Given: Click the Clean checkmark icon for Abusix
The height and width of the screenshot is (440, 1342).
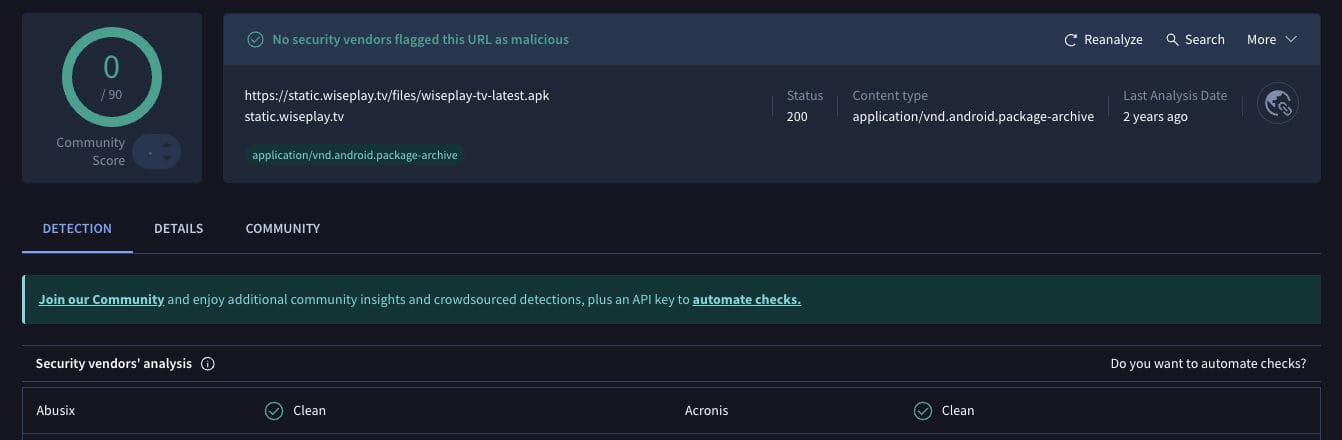Looking at the screenshot, I should 273,410.
